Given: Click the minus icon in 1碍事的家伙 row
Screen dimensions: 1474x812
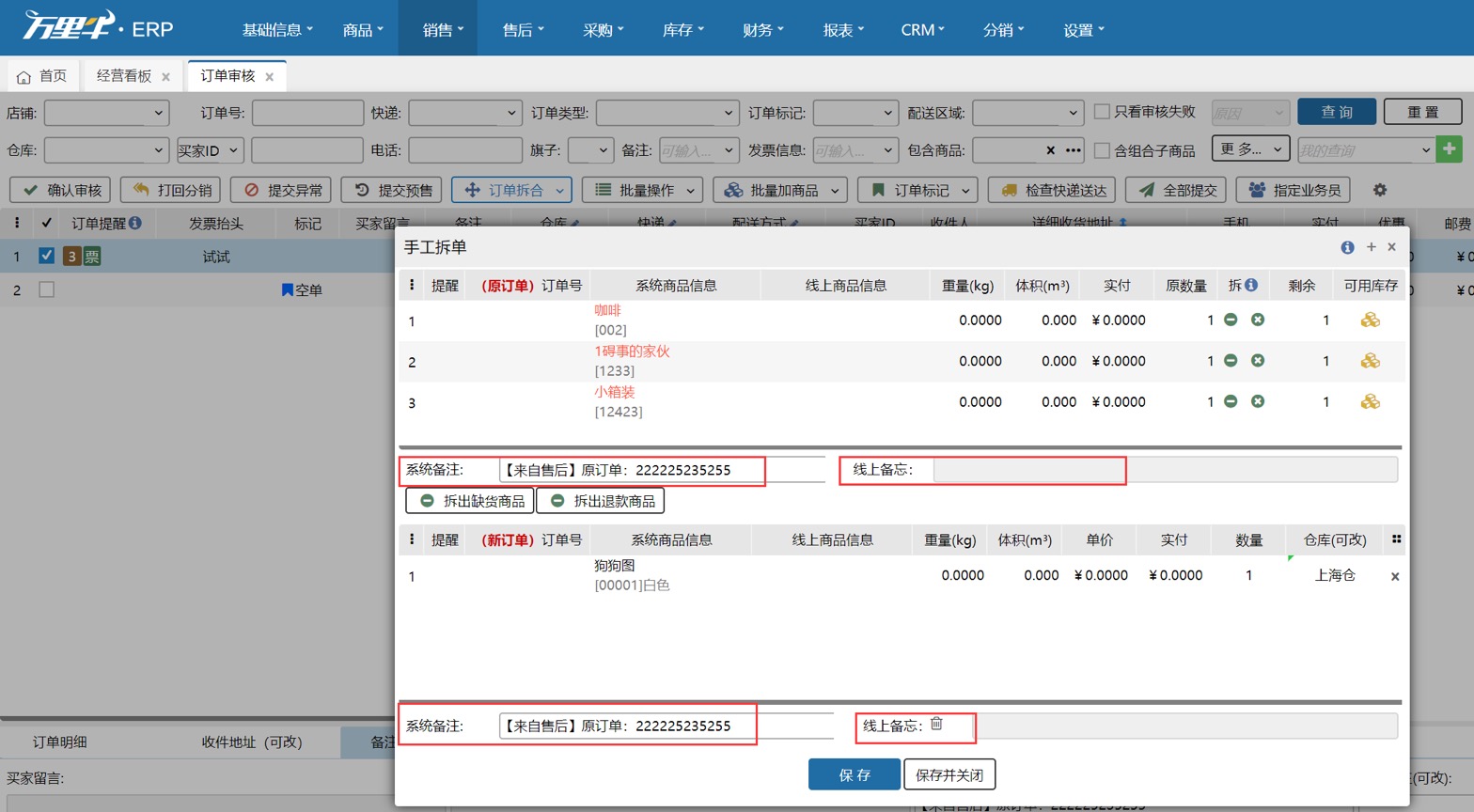Looking at the screenshot, I should click(1231, 361).
